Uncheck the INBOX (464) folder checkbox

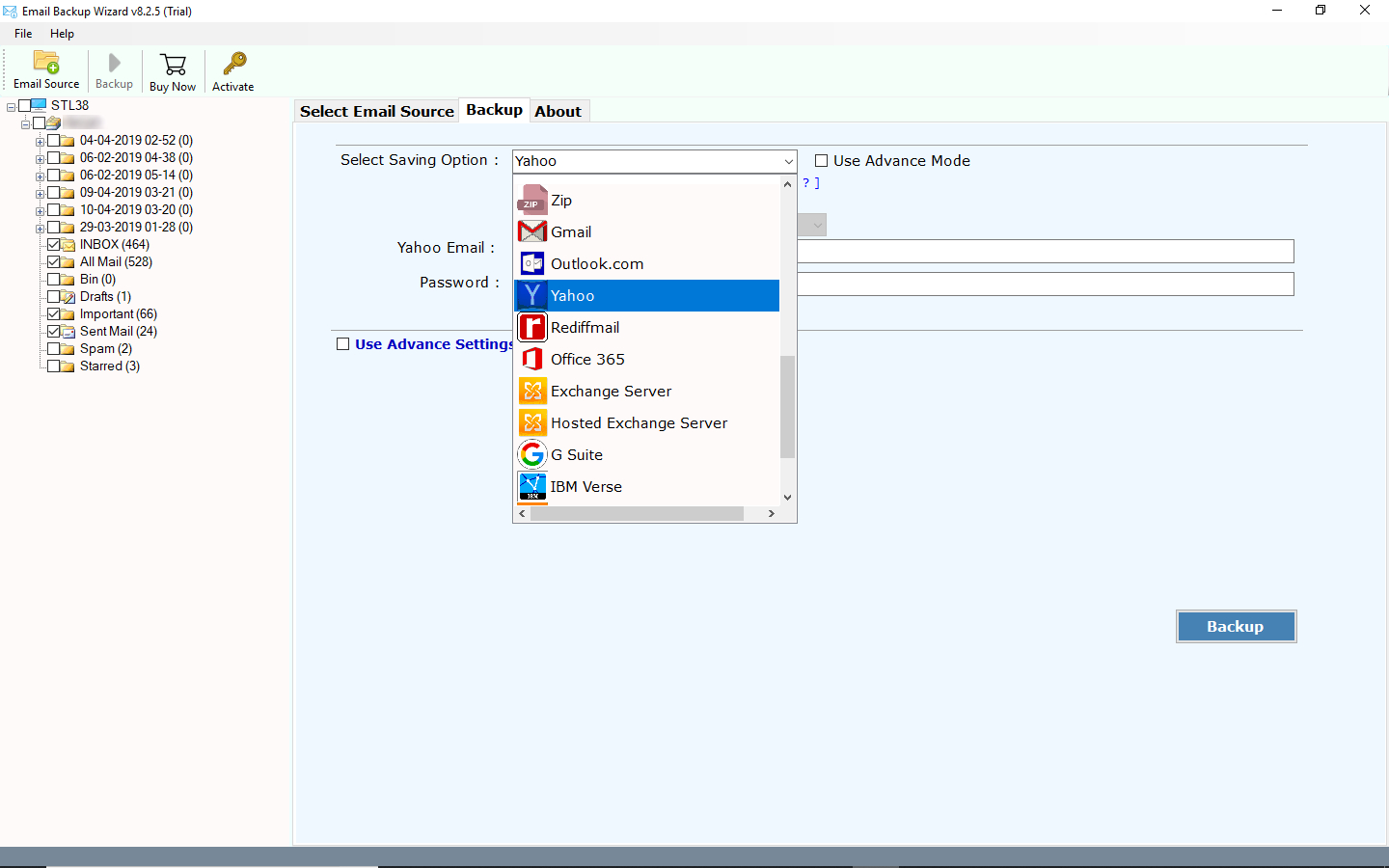click(54, 245)
